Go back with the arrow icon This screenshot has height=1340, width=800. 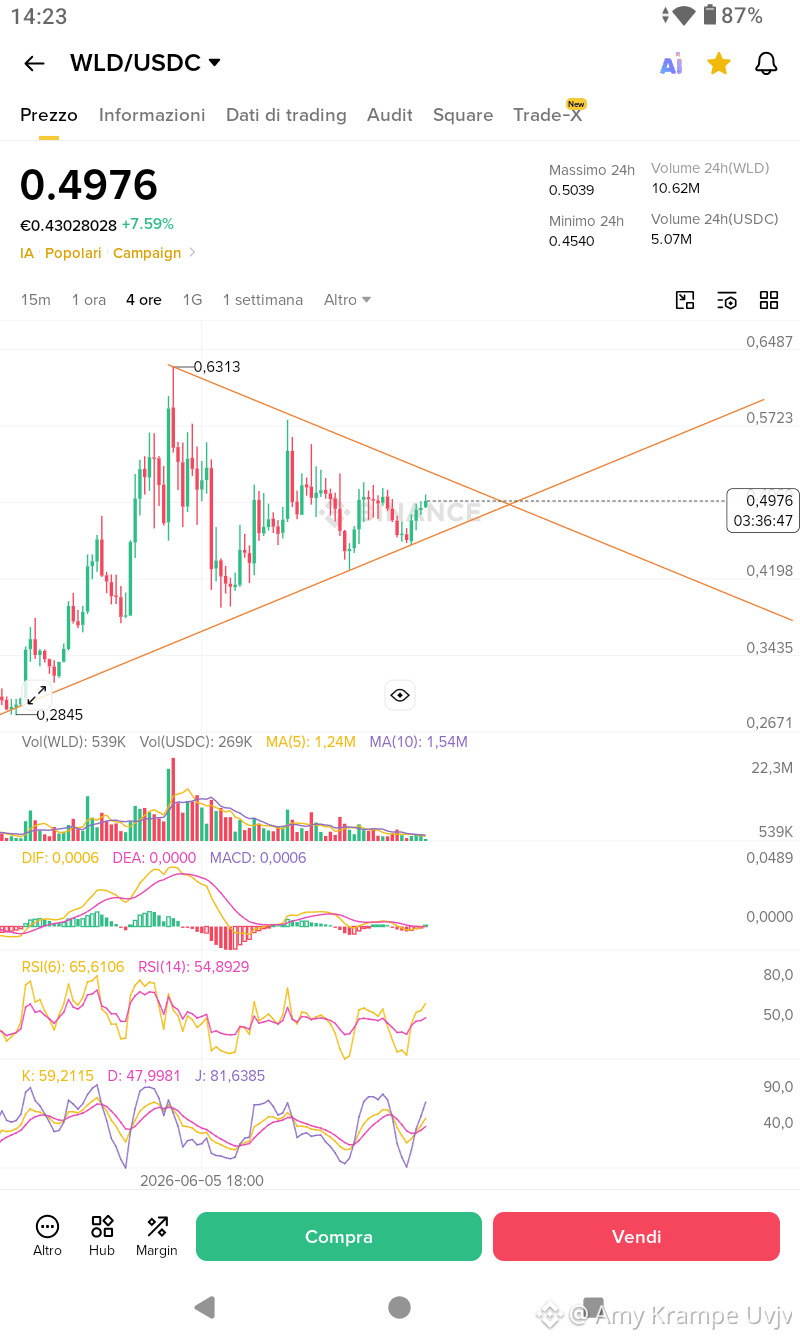pos(34,64)
